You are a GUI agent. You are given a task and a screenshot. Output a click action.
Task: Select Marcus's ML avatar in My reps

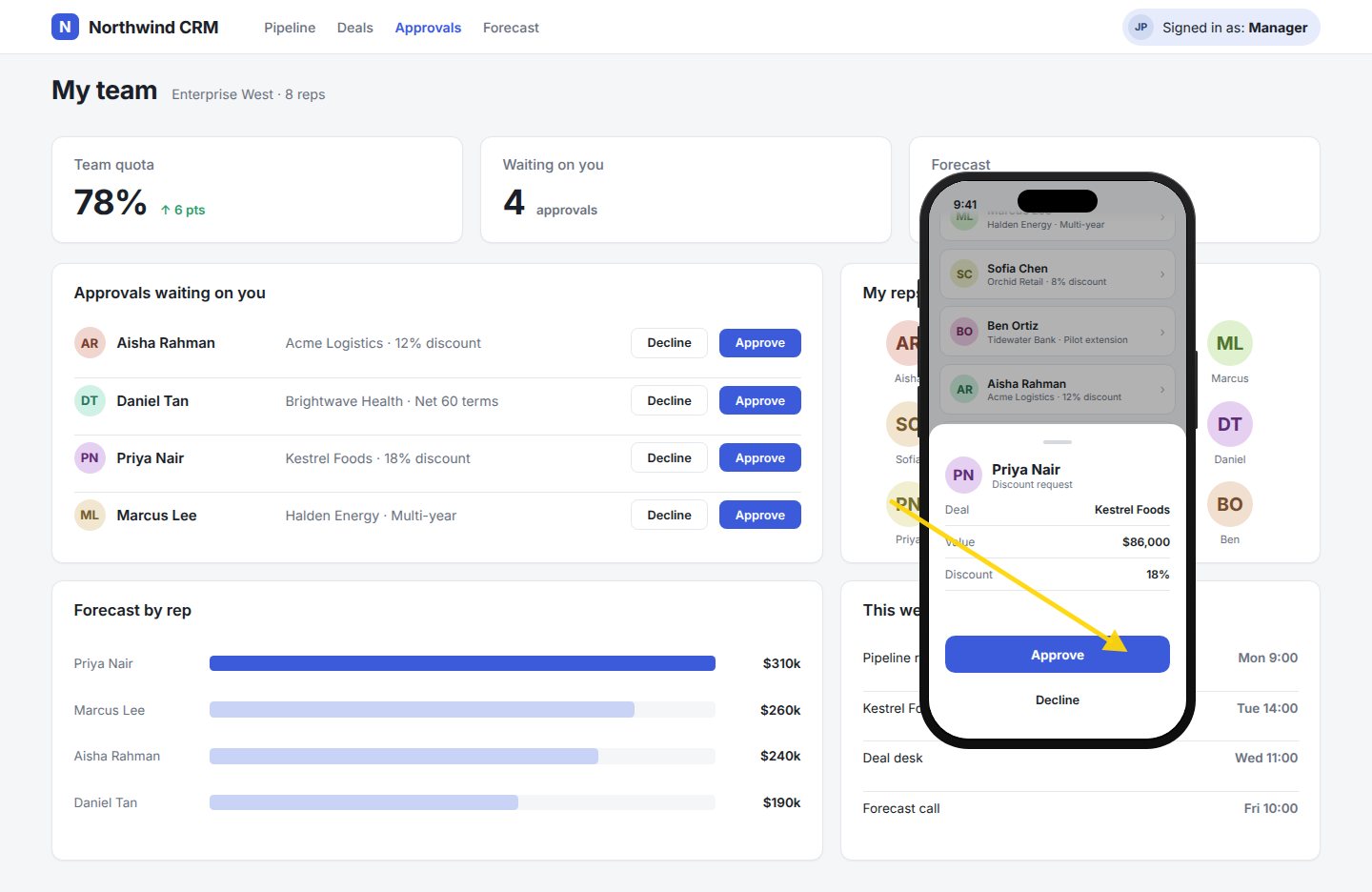click(x=1230, y=343)
